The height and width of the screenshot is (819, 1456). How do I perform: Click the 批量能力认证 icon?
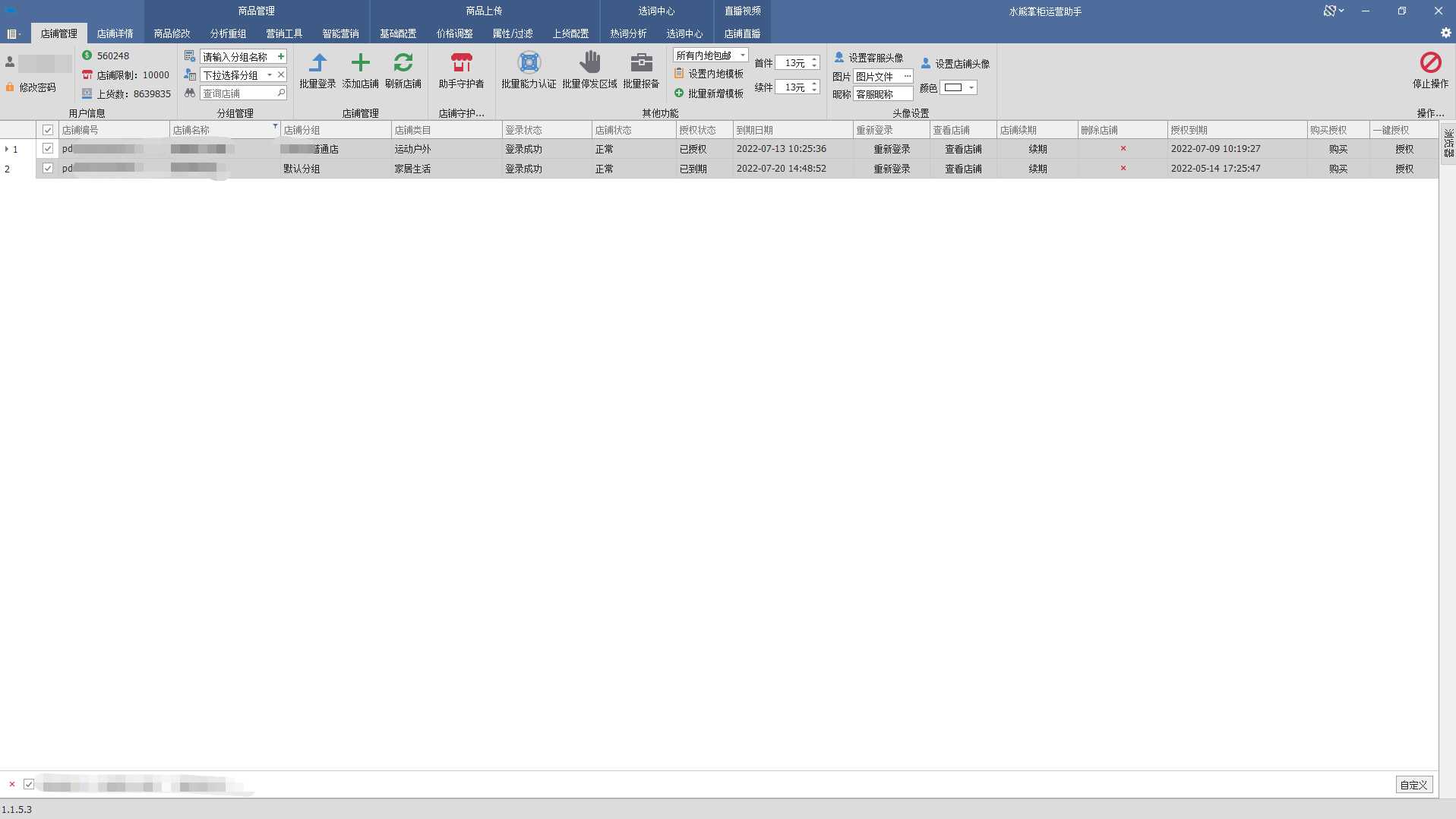click(529, 63)
